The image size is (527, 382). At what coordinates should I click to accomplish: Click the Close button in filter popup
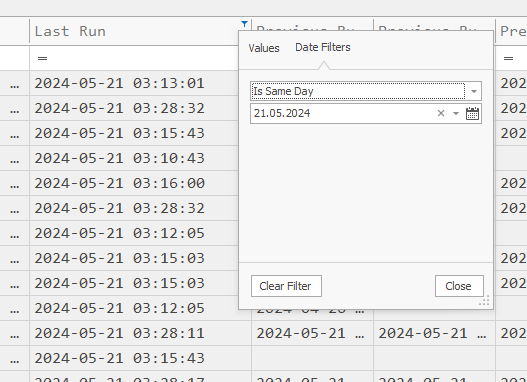click(x=459, y=286)
